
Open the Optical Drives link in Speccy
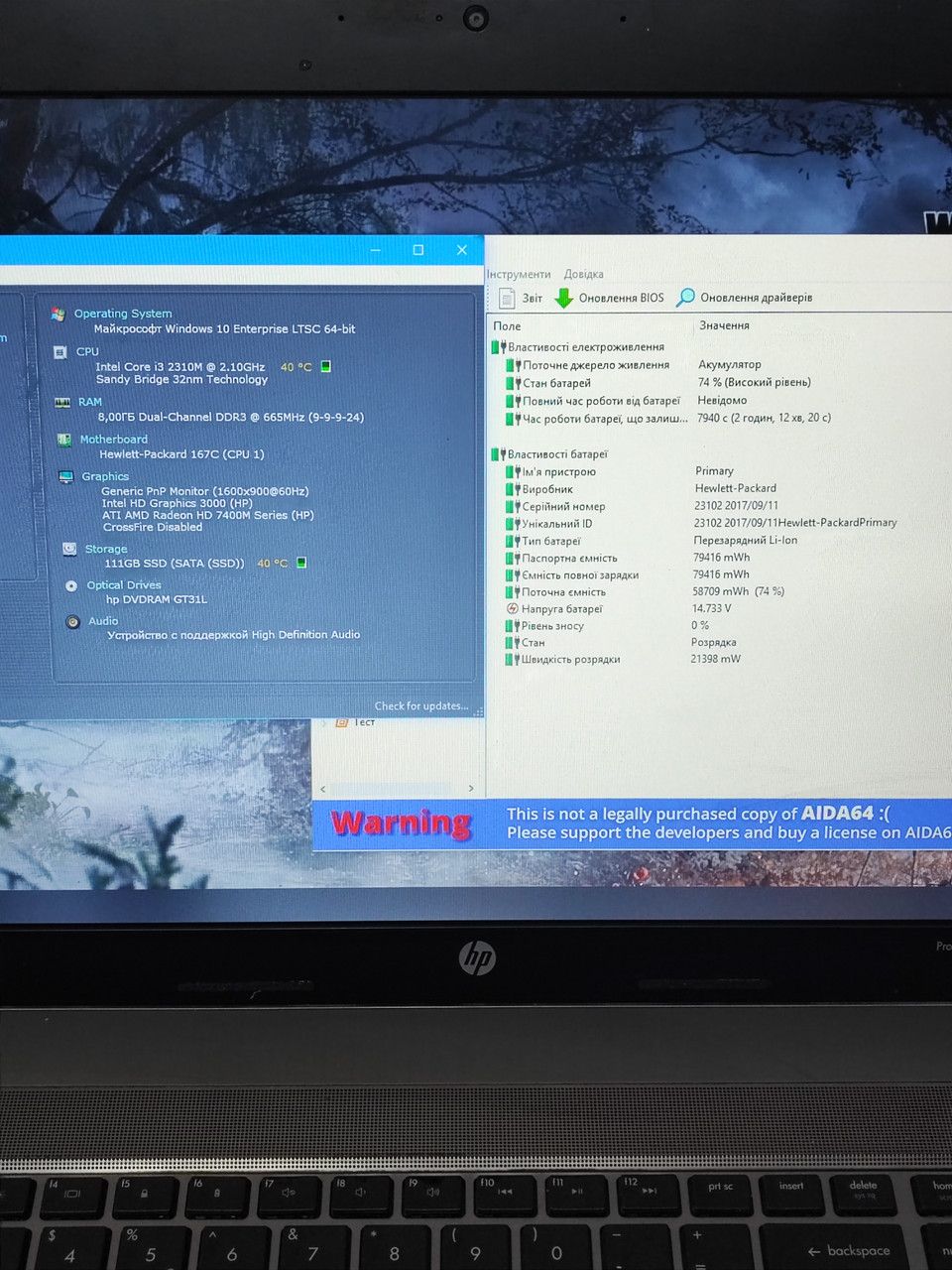pyautogui.click(x=124, y=585)
